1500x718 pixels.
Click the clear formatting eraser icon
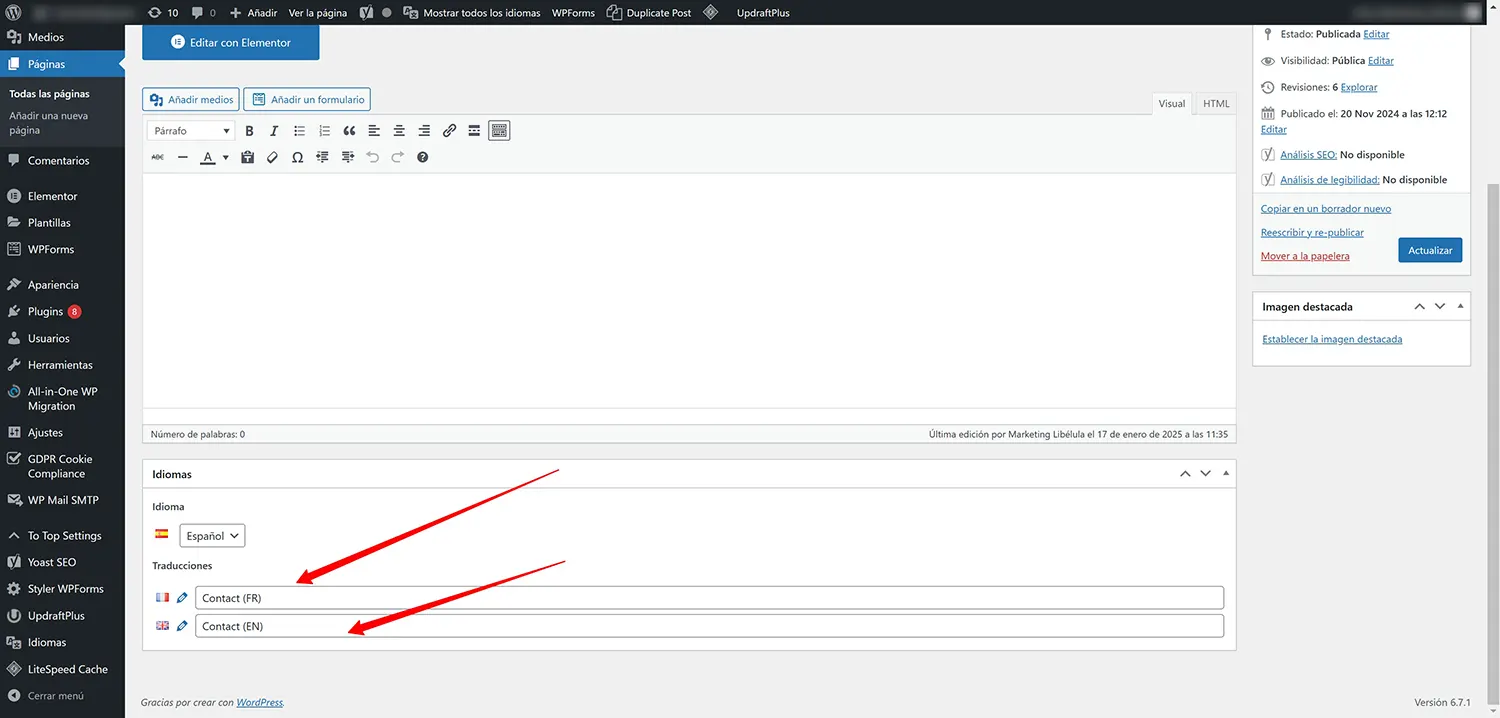(272, 157)
